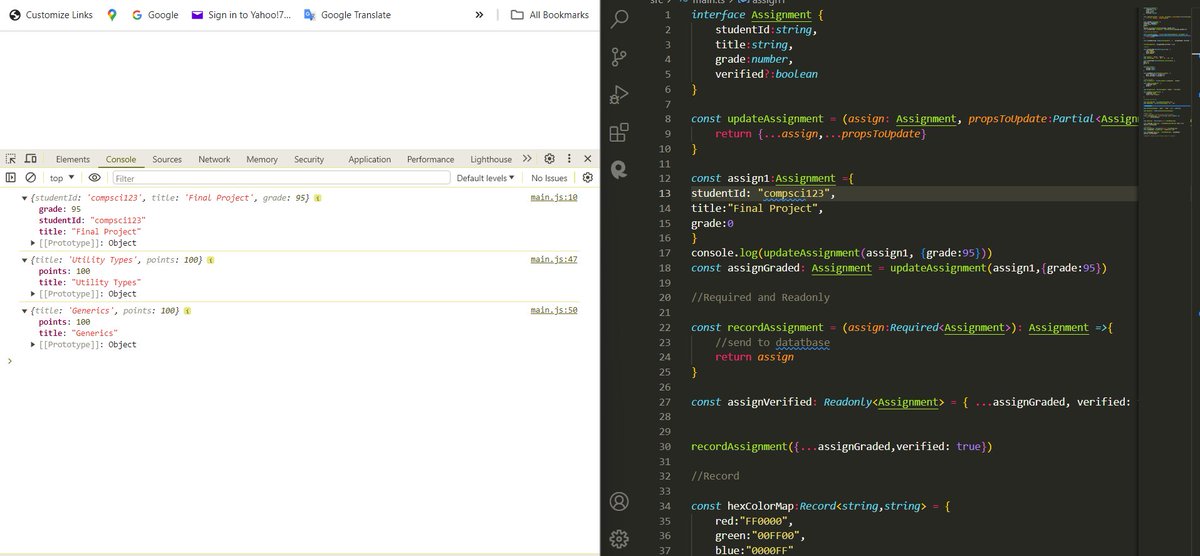Open the main.js:10 source link
This screenshot has width=1200, height=556.
tap(554, 198)
